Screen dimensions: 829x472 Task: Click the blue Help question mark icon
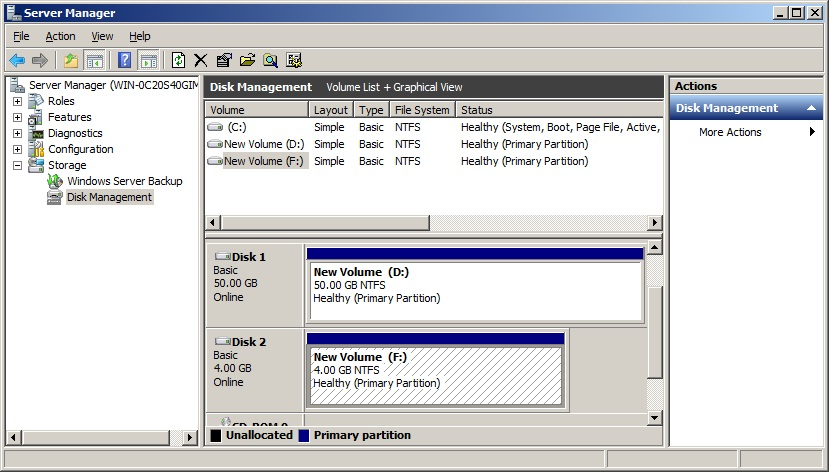click(x=125, y=60)
